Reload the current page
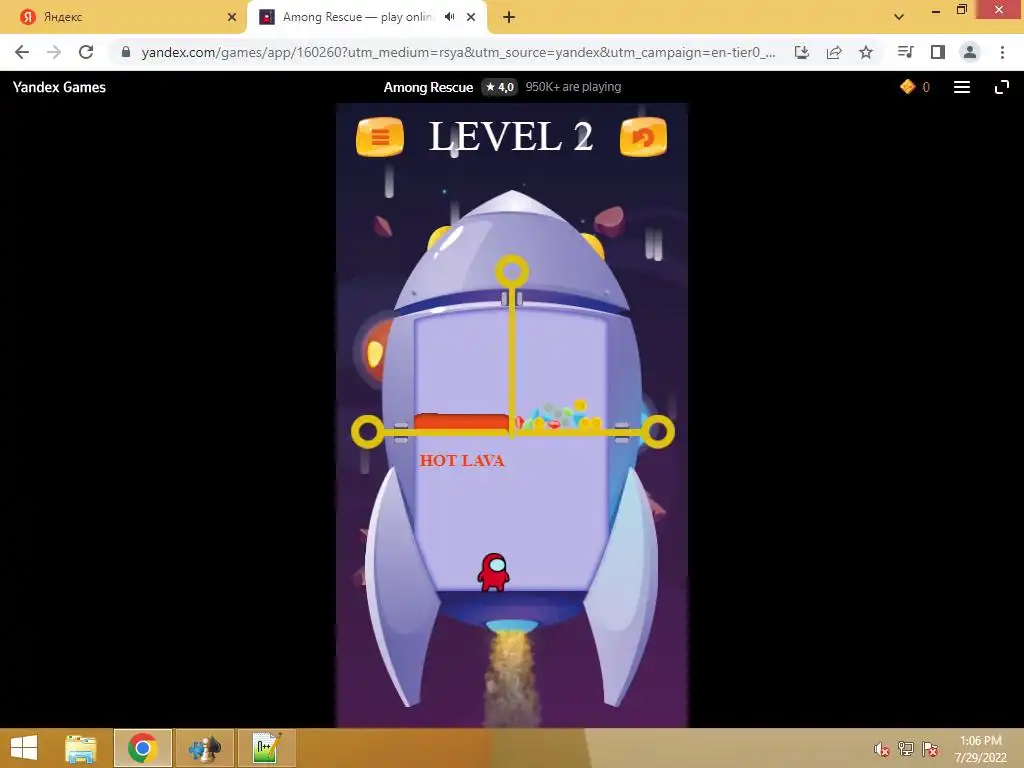Viewport: 1024px width, 768px height. (86, 52)
